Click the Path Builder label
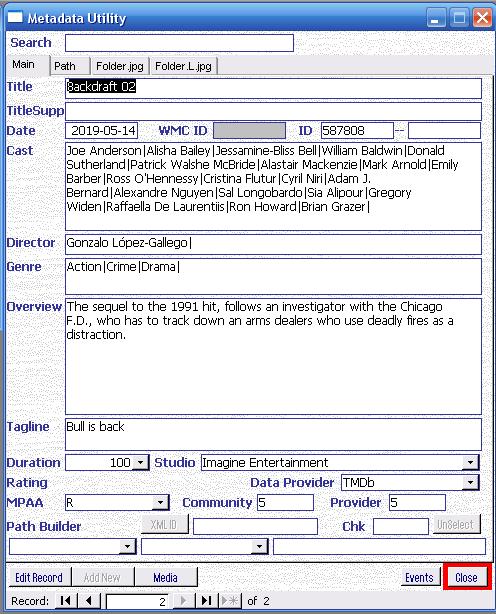496x614 pixels. point(44,527)
